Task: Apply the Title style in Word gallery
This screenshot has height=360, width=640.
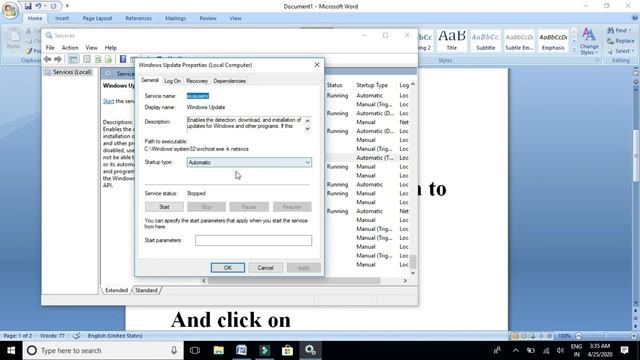Action: point(451,40)
